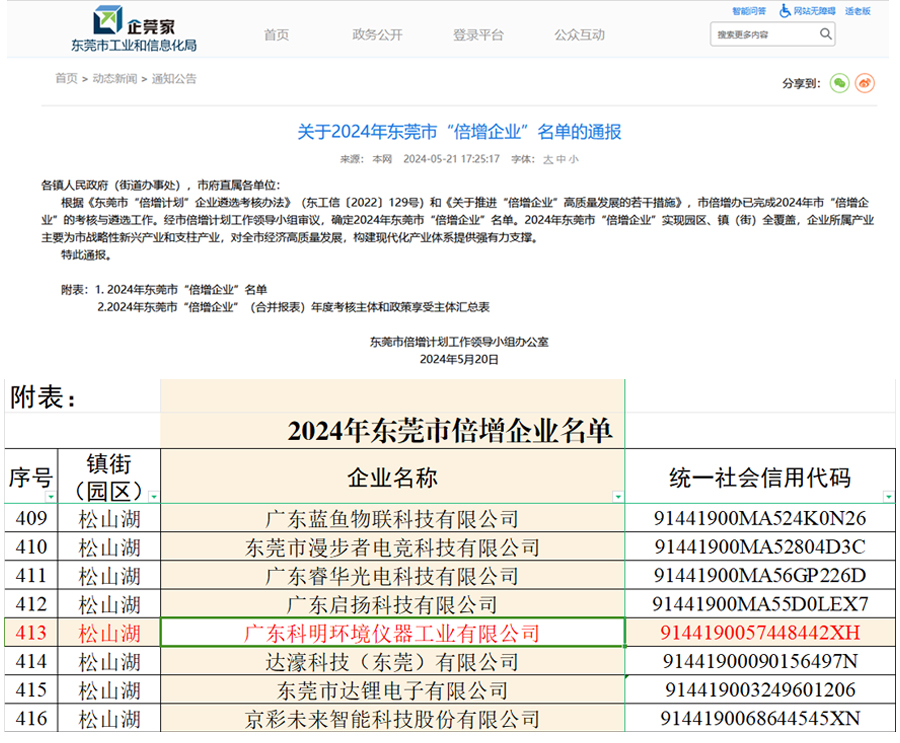The image size is (900, 743).
Task: Go to 动态新闻 breadcrumb
Action: (x=115, y=79)
